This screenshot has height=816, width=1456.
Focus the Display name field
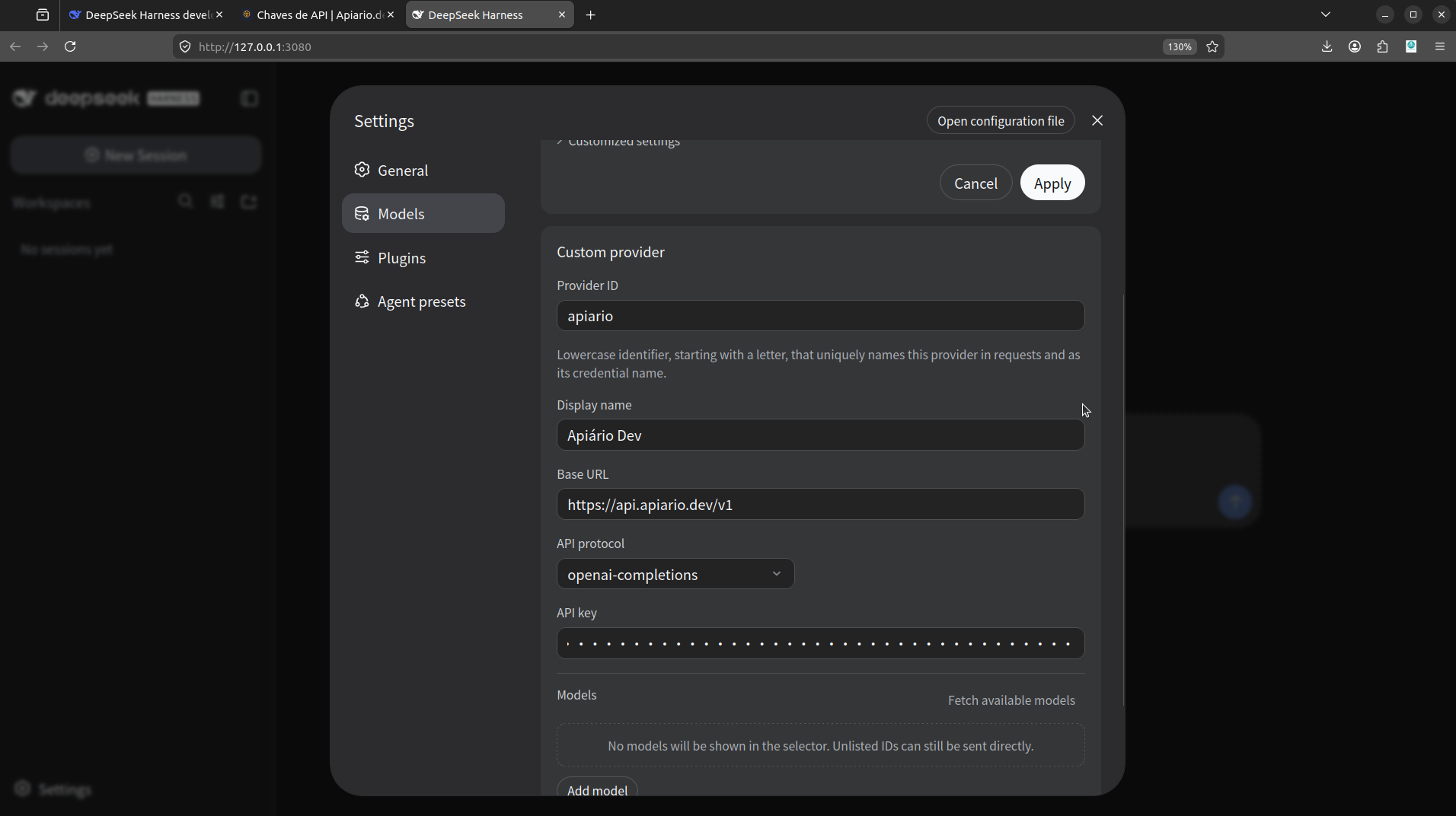pos(820,435)
